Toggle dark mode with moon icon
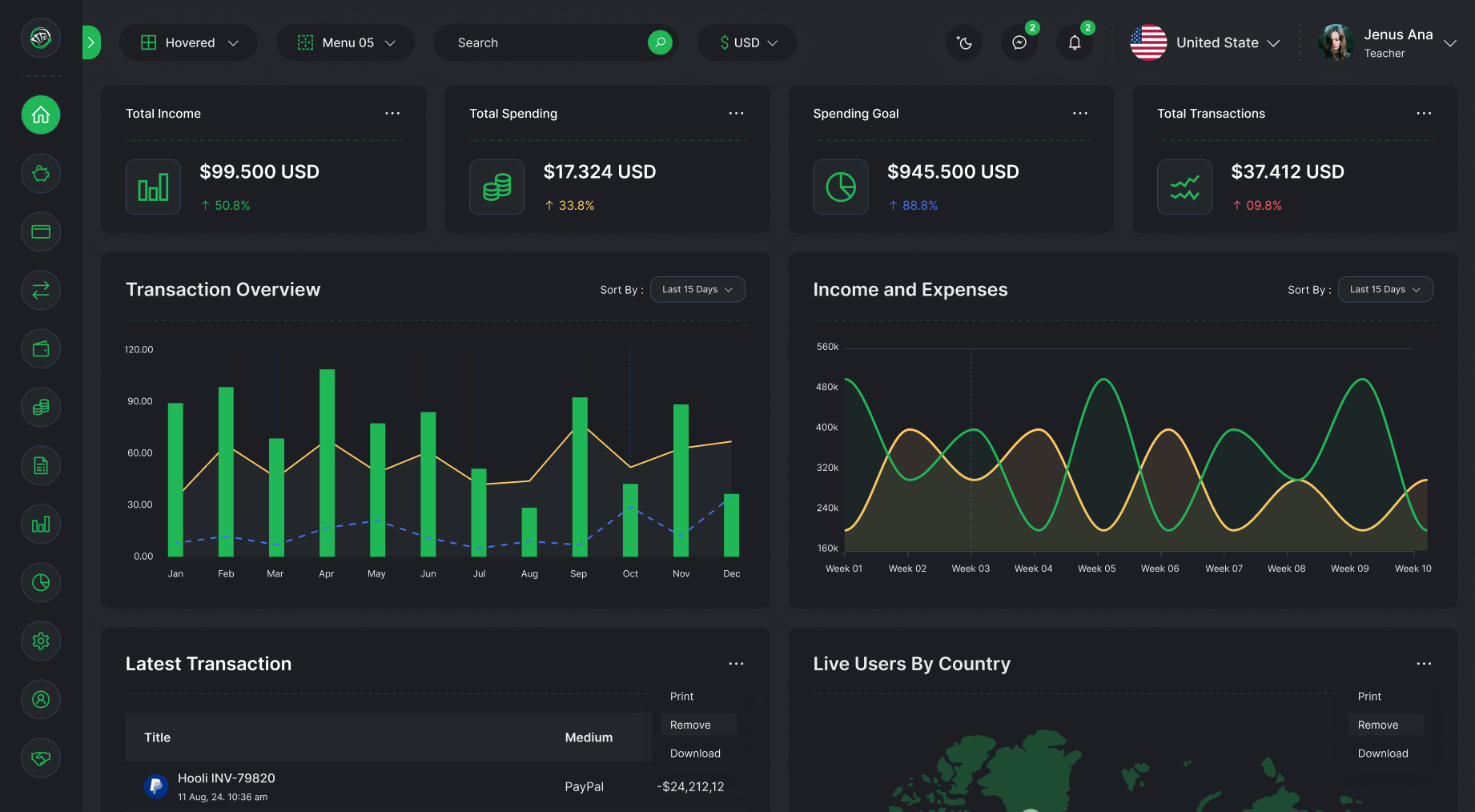 (964, 43)
